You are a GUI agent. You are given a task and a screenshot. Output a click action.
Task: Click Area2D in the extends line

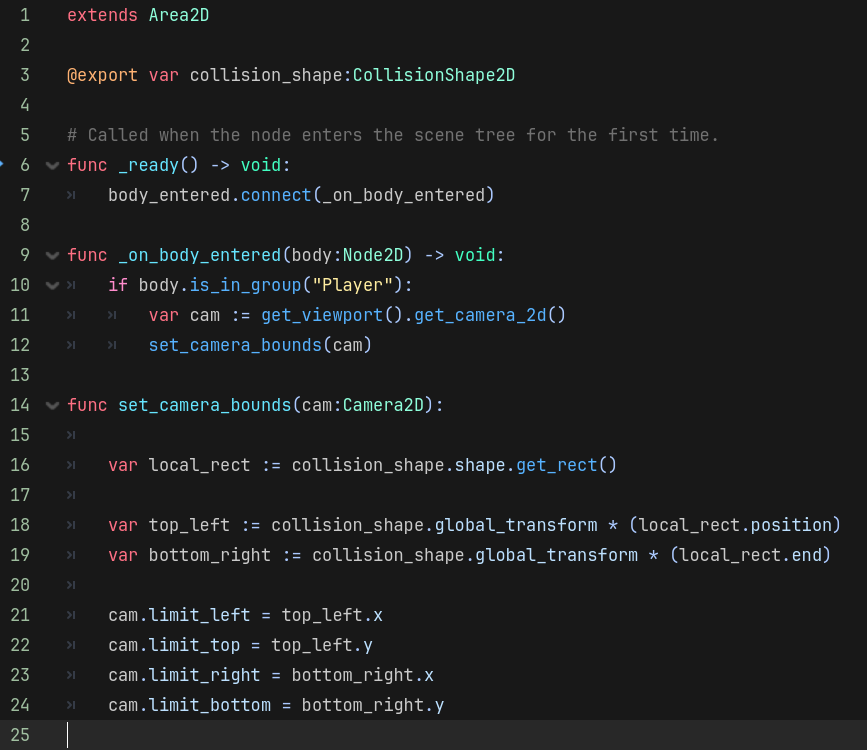(x=179, y=15)
